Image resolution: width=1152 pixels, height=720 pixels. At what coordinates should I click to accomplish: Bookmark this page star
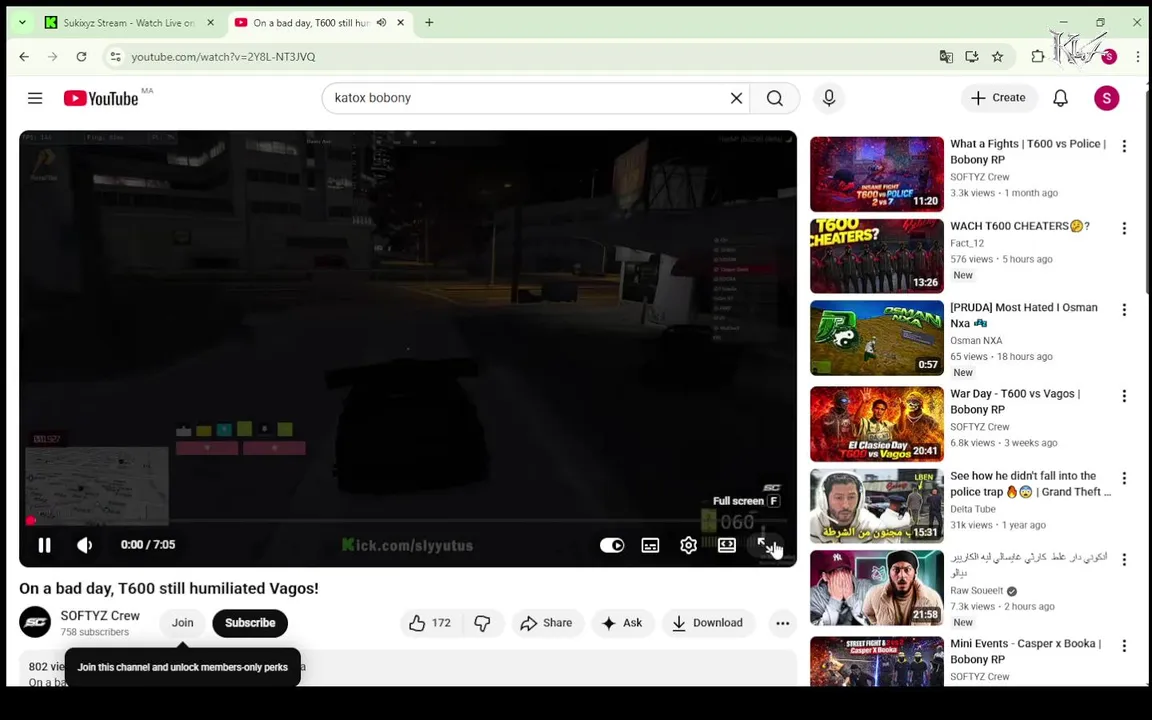click(x=997, y=57)
